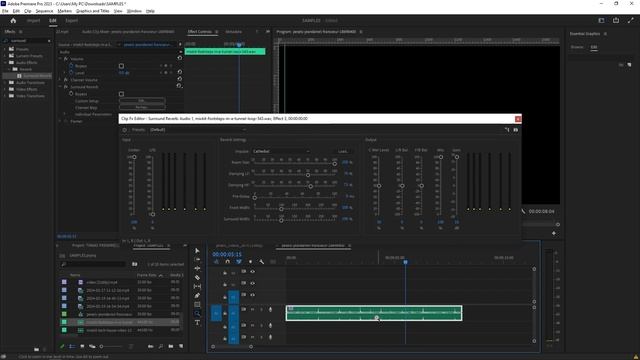Expand Audio Transitions folder in Effects panel
640x360 pixels.
click(6, 82)
